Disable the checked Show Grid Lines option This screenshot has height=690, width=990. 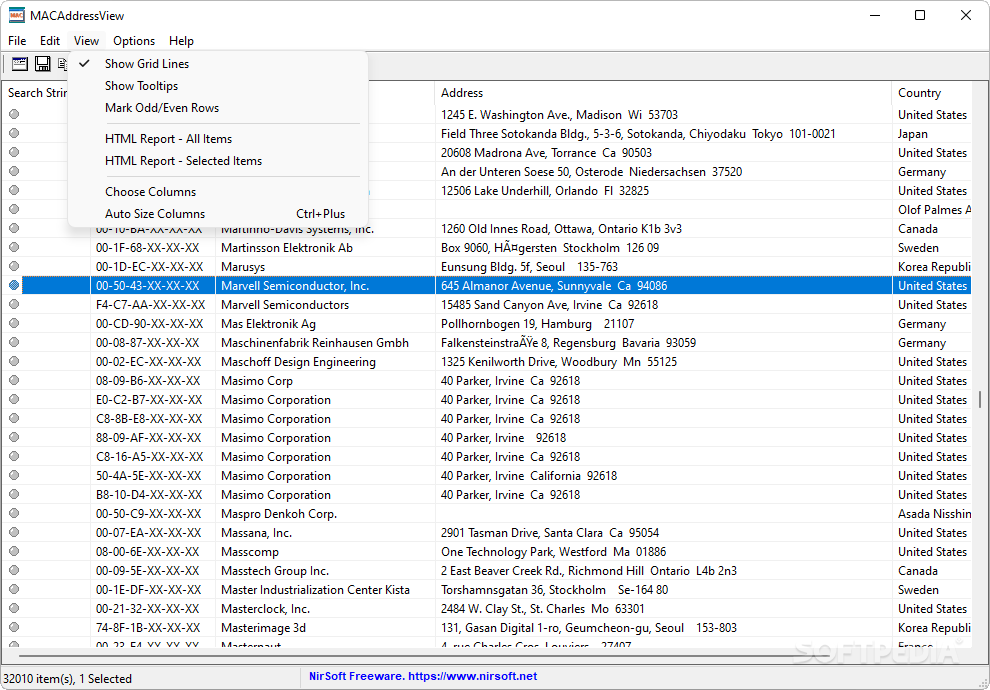click(x=218, y=64)
